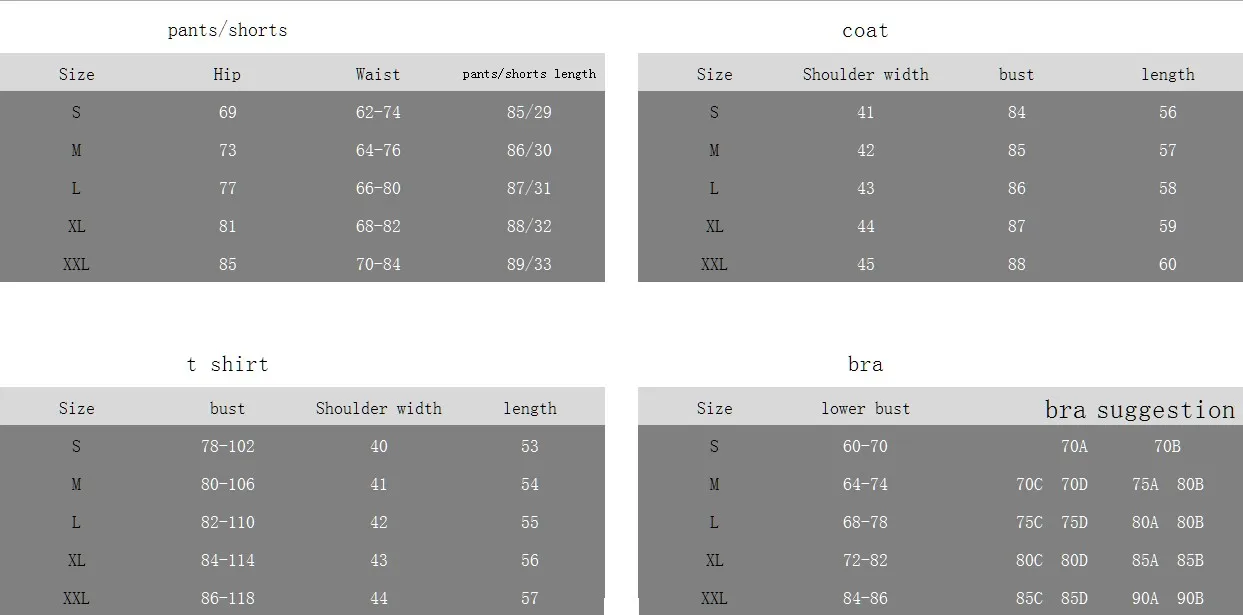Image resolution: width=1243 pixels, height=615 pixels.
Task: Select waist range 66-80 cell
Action: pyautogui.click(x=378, y=188)
